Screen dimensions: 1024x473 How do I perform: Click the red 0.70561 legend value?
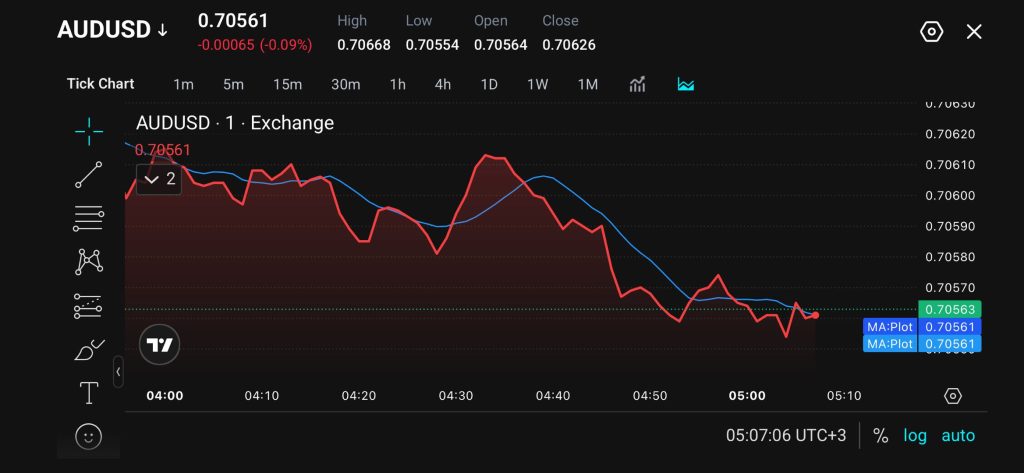(163, 150)
